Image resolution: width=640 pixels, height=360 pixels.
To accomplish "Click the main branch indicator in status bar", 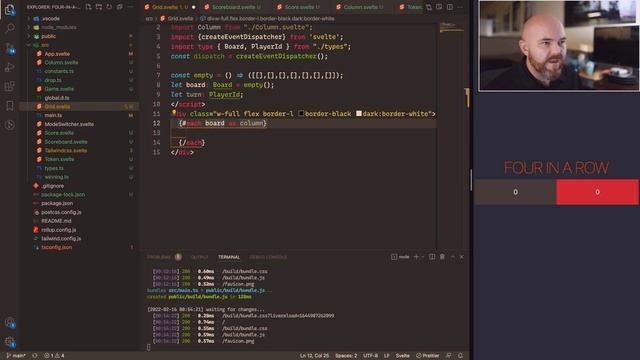I will 16,356.
